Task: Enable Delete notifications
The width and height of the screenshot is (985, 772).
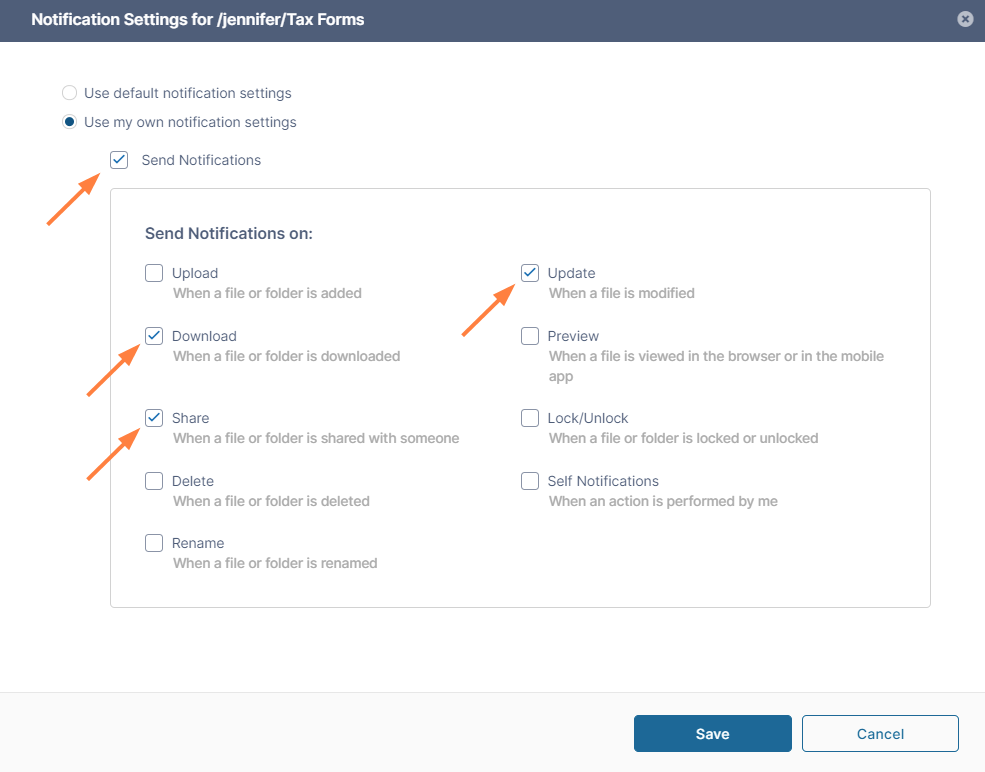Action: [154, 480]
